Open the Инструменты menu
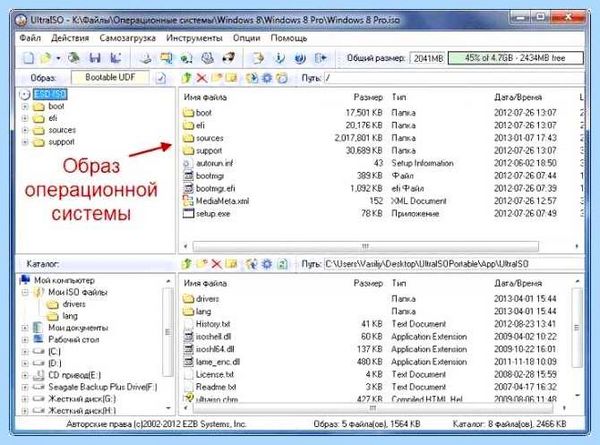The width and height of the screenshot is (600, 445). [194, 38]
